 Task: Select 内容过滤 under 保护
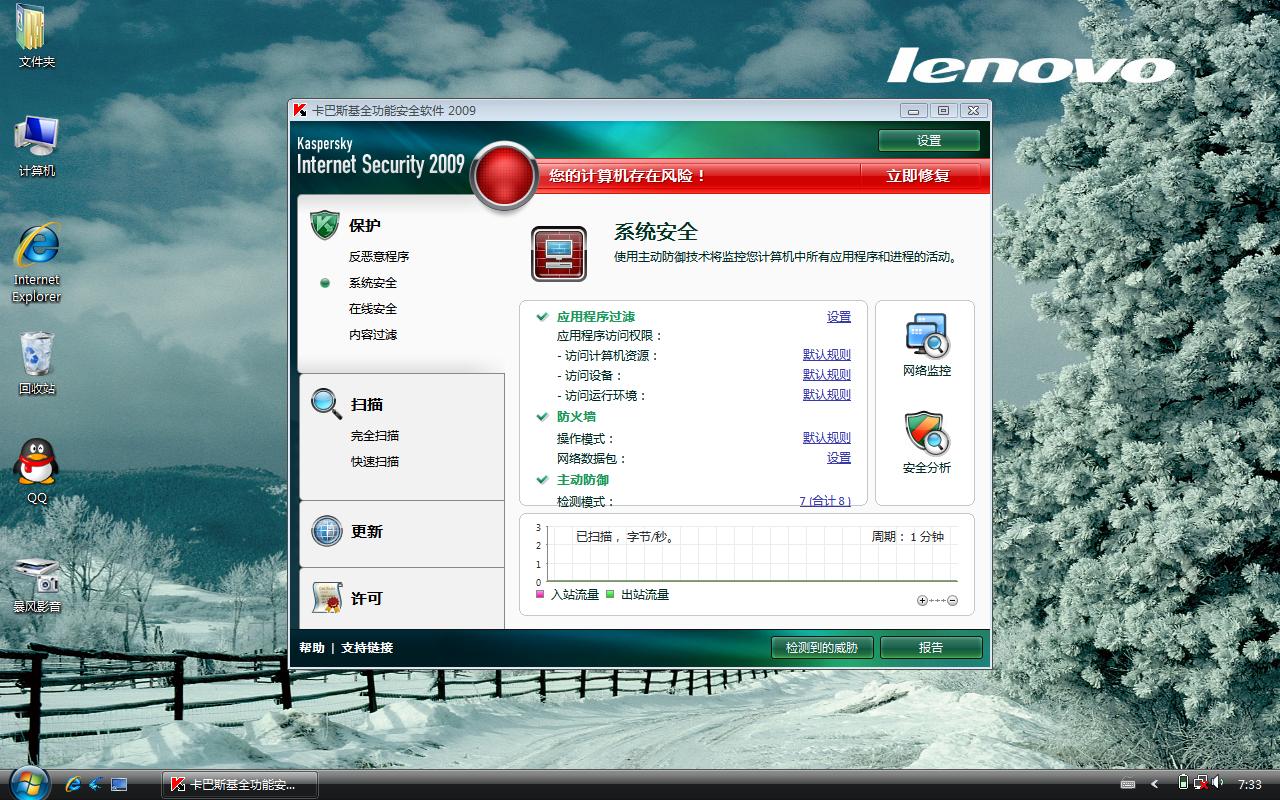373,335
